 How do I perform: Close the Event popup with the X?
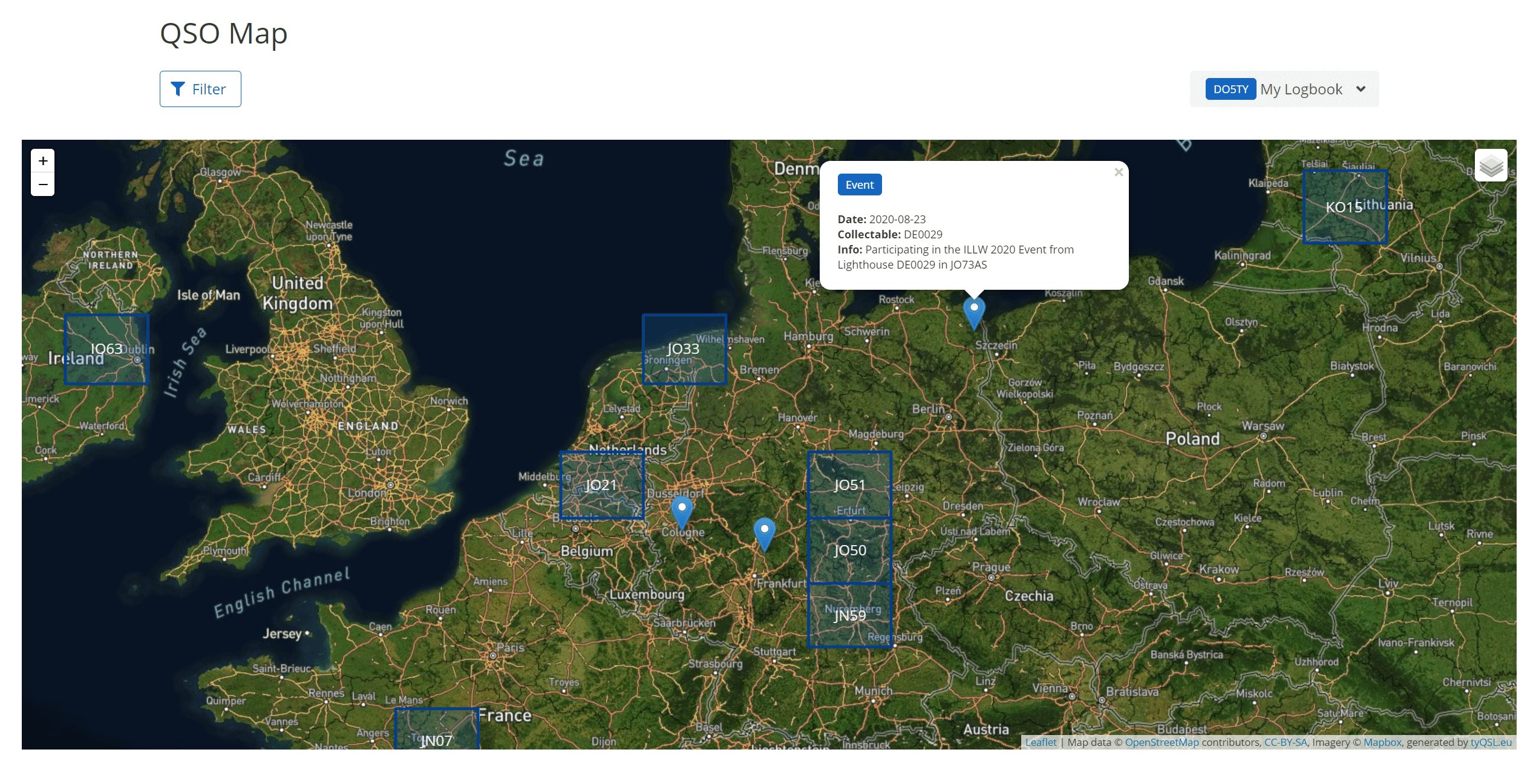coord(1119,172)
